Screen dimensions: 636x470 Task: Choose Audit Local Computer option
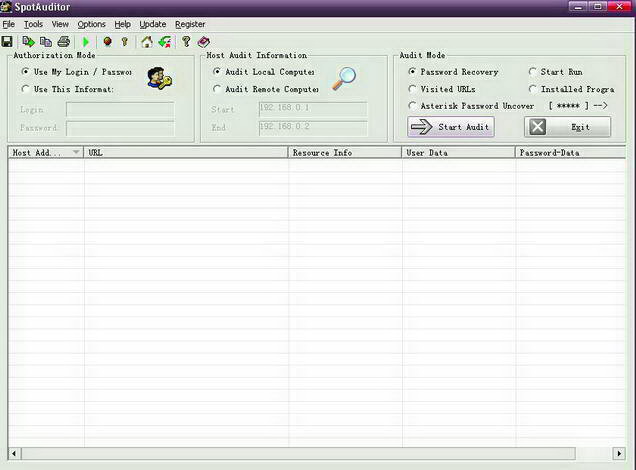point(264,72)
